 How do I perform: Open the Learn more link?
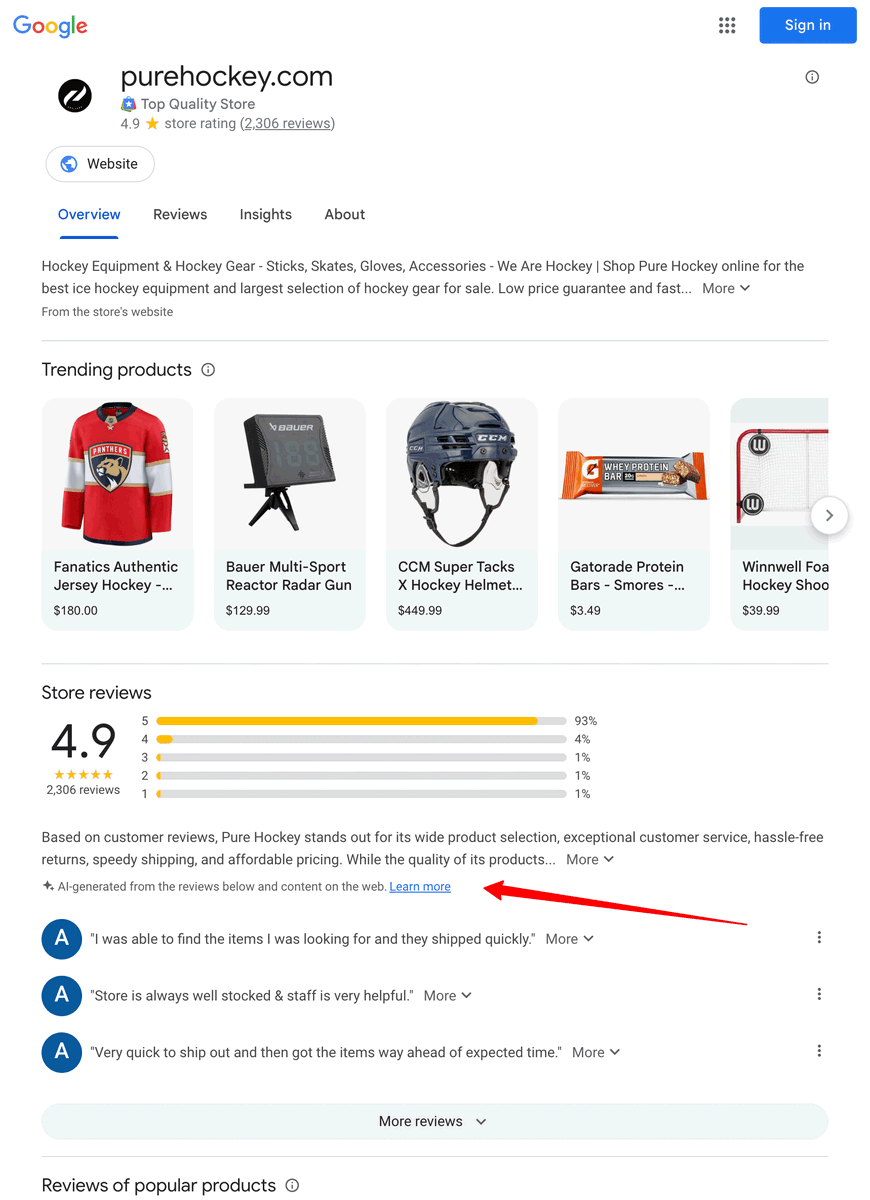tap(420, 887)
